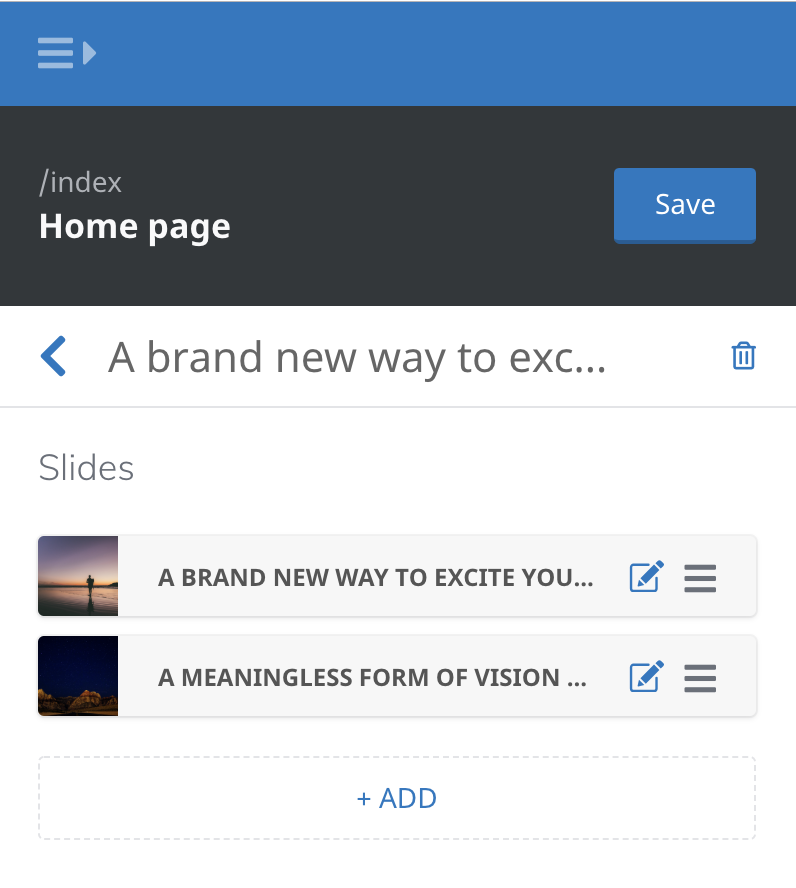Click the reorder handle on the second slide

(x=700, y=677)
